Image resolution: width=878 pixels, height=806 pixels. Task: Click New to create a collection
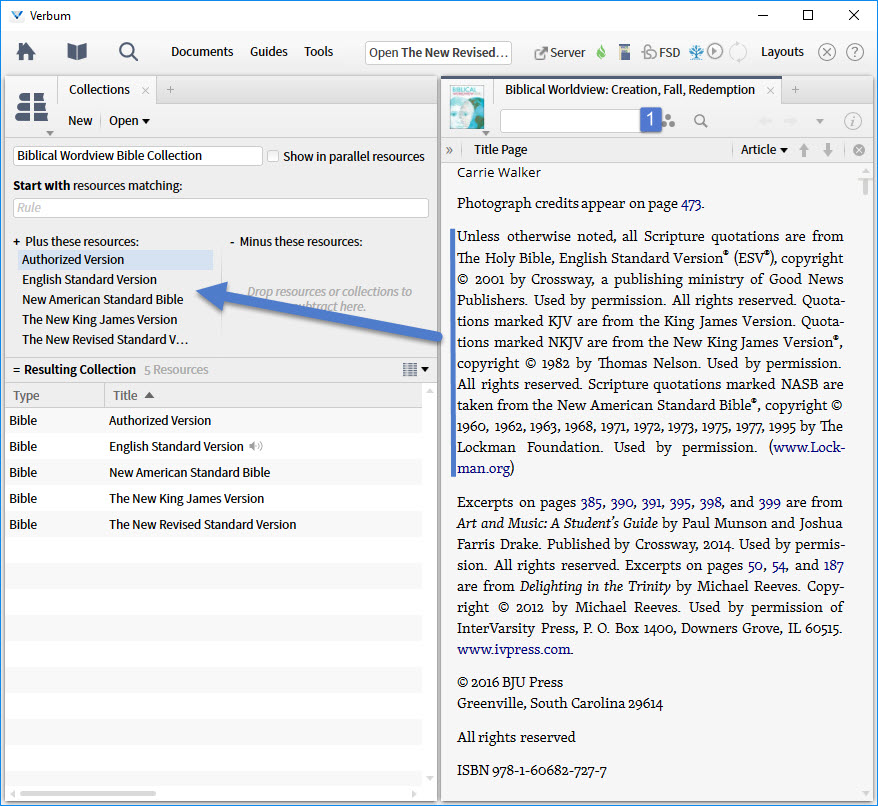[x=80, y=121]
